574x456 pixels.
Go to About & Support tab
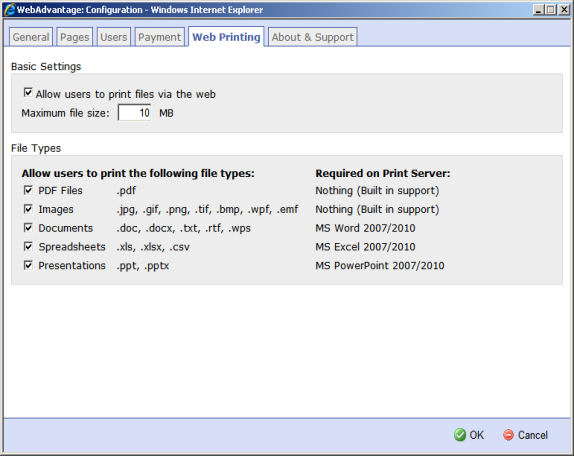(x=313, y=37)
